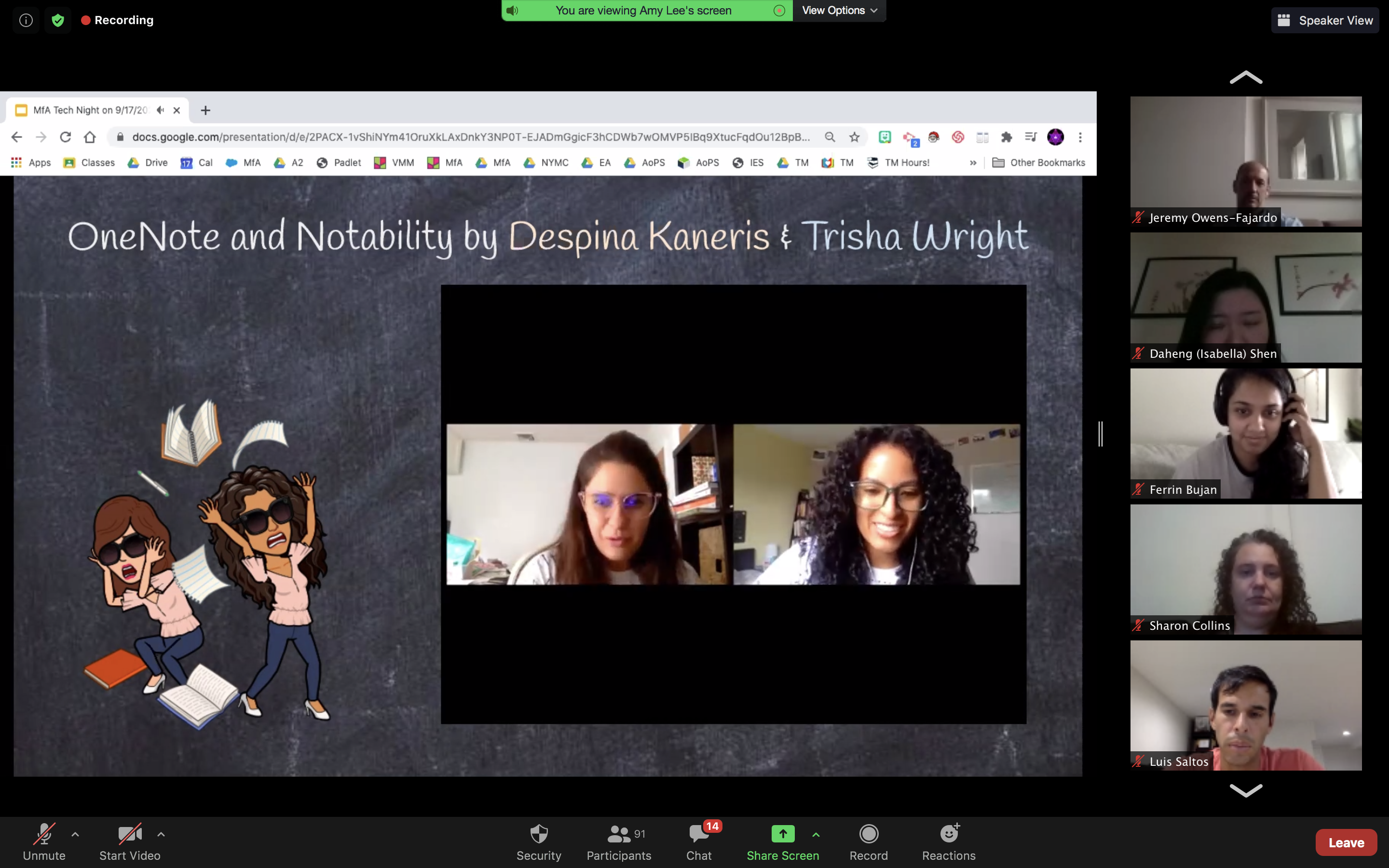
Task: Click the red Recording indicator
Action: pyautogui.click(x=118, y=20)
